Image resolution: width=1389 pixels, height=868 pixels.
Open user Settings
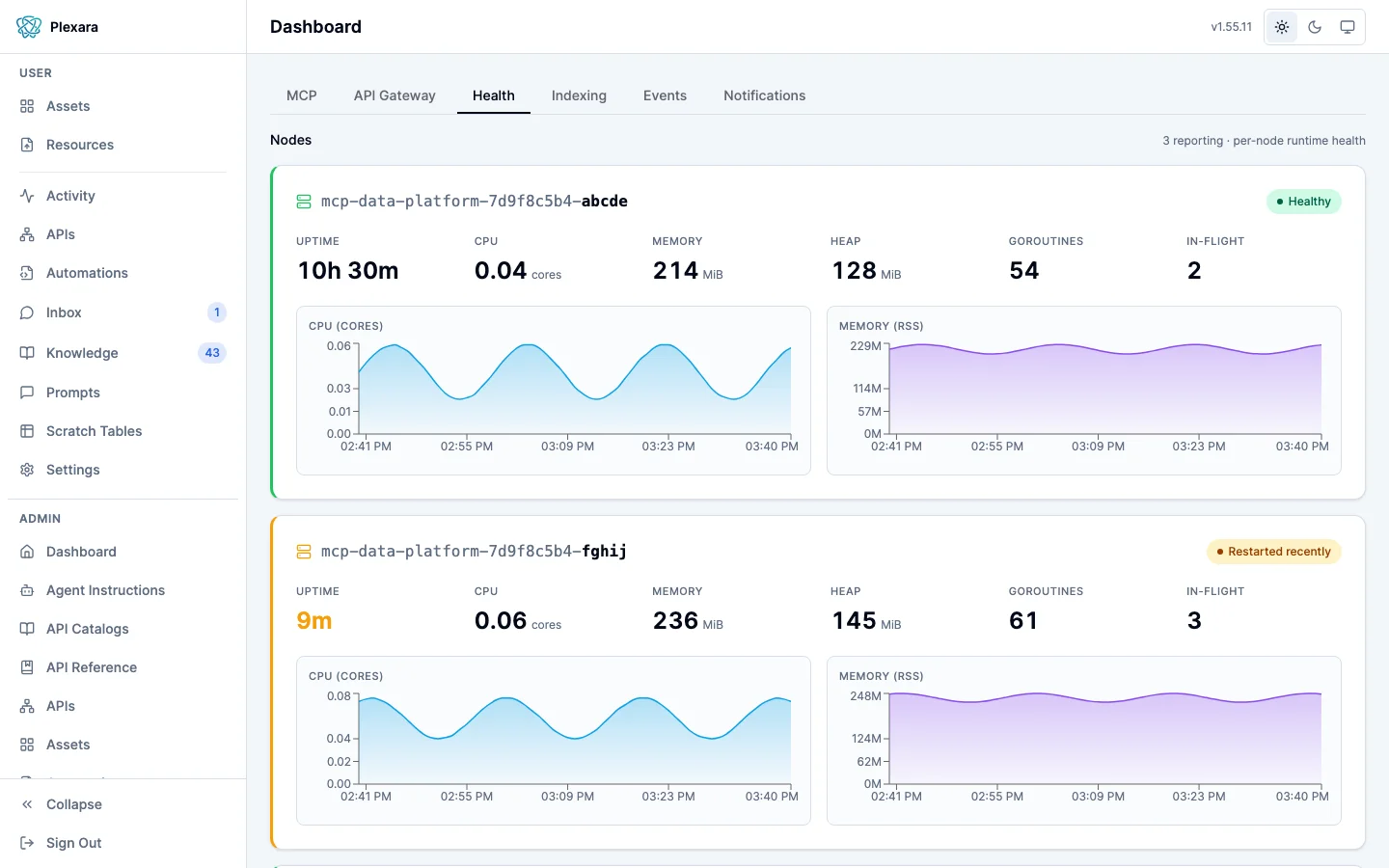tap(123, 470)
